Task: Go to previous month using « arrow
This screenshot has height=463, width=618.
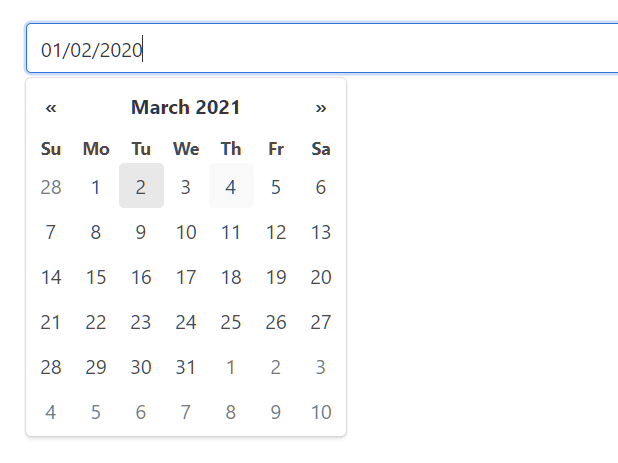Action: coord(51,108)
